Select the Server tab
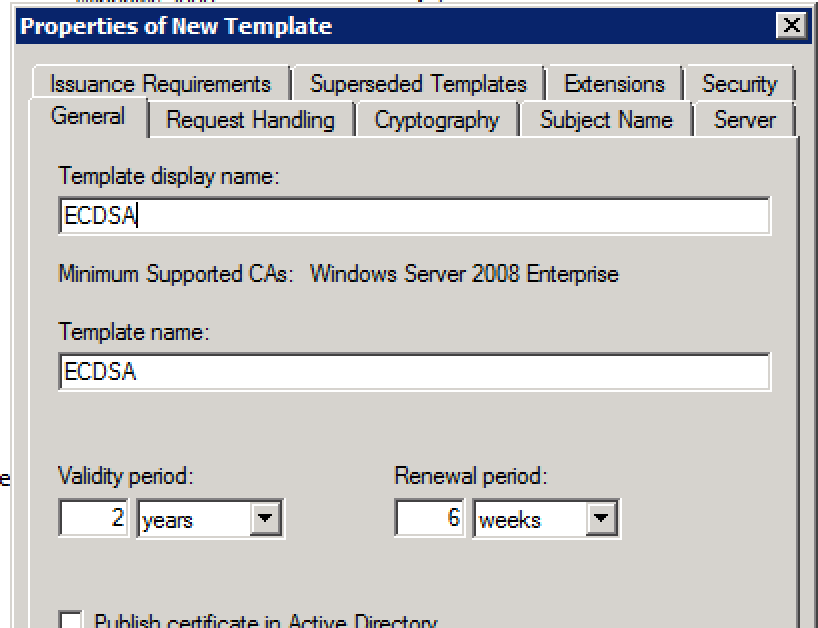 [x=744, y=120]
